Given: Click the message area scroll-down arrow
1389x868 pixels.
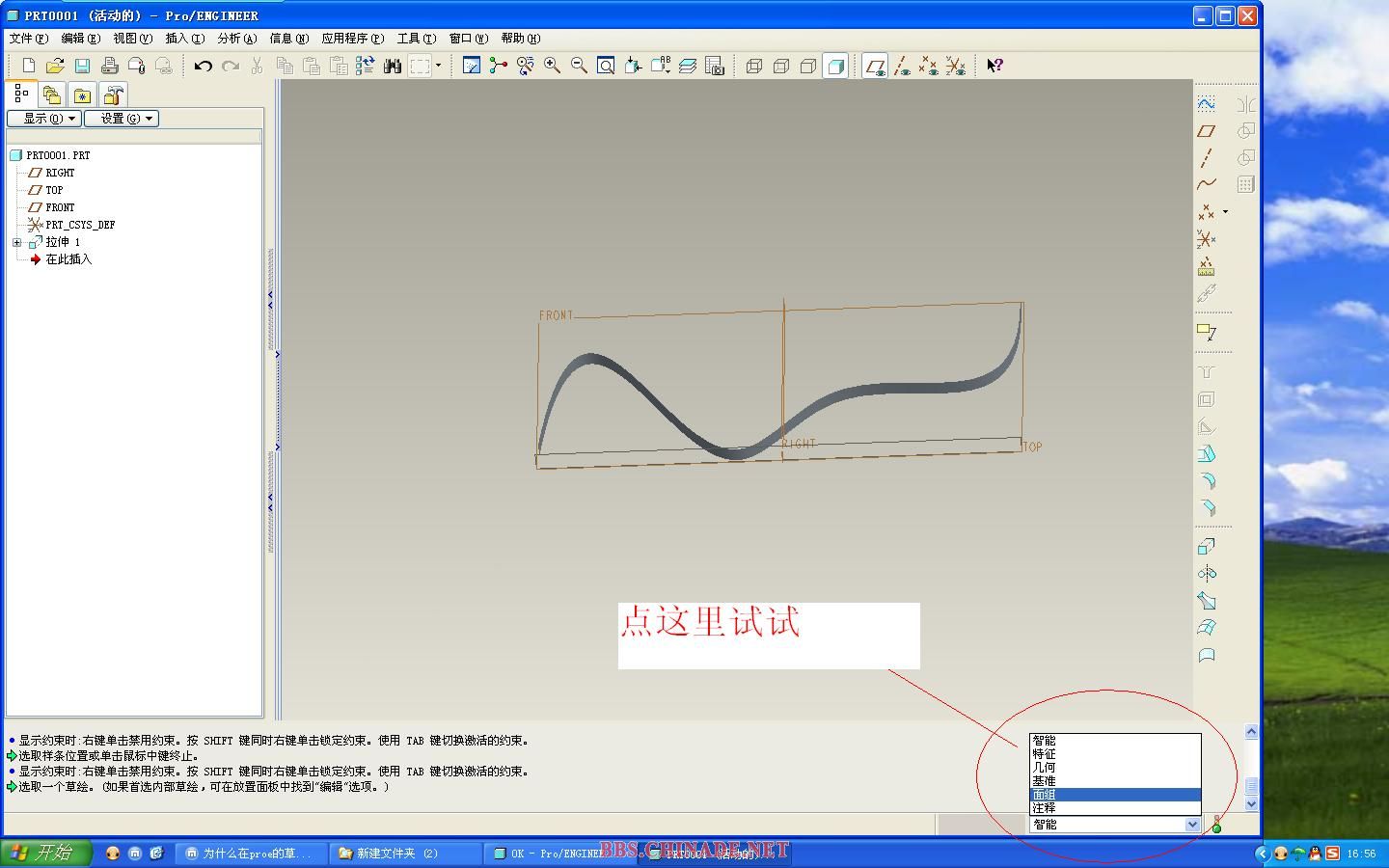Looking at the screenshot, I should coord(1251,803).
